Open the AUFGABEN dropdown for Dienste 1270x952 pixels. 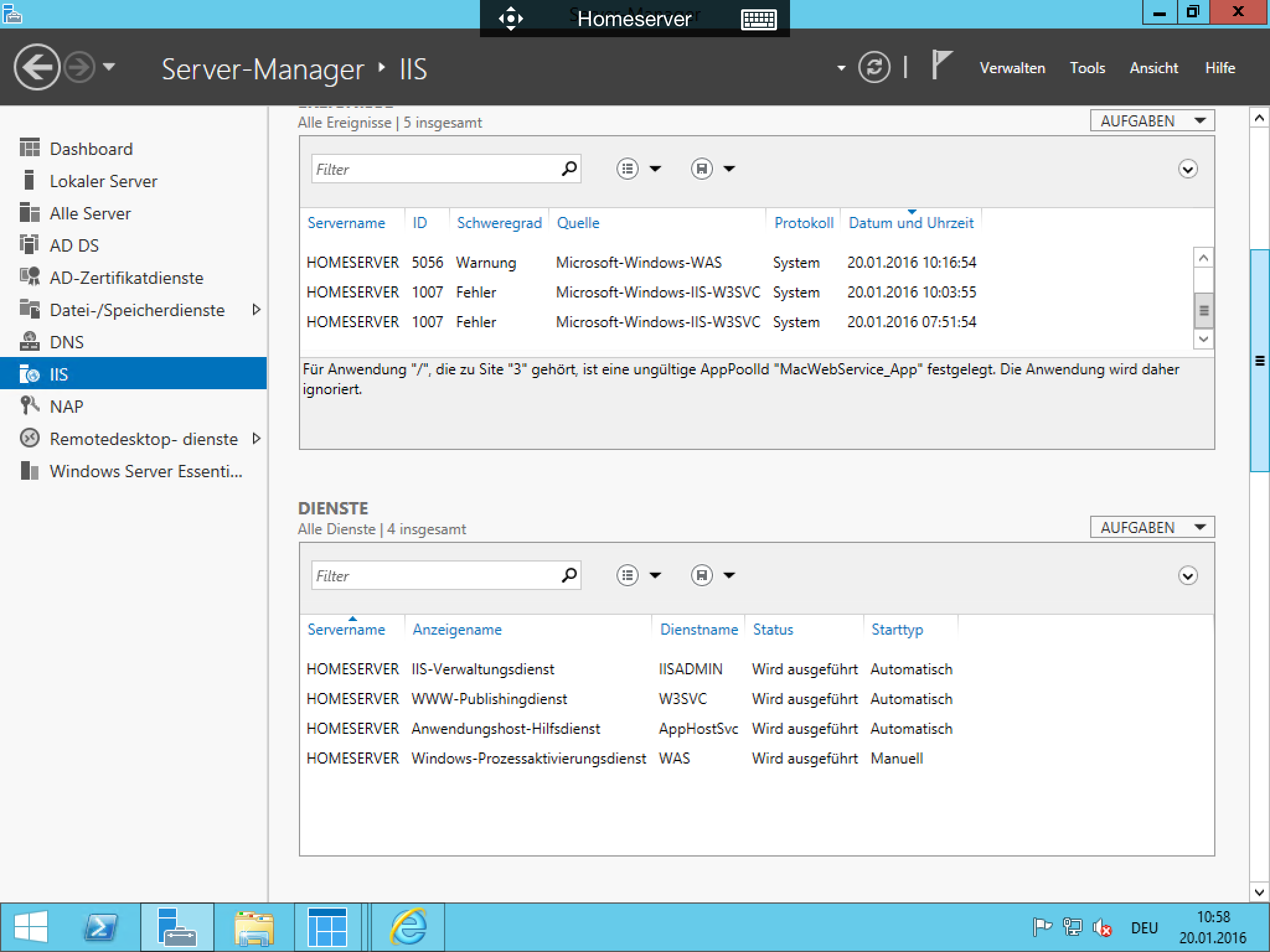click(1152, 527)
